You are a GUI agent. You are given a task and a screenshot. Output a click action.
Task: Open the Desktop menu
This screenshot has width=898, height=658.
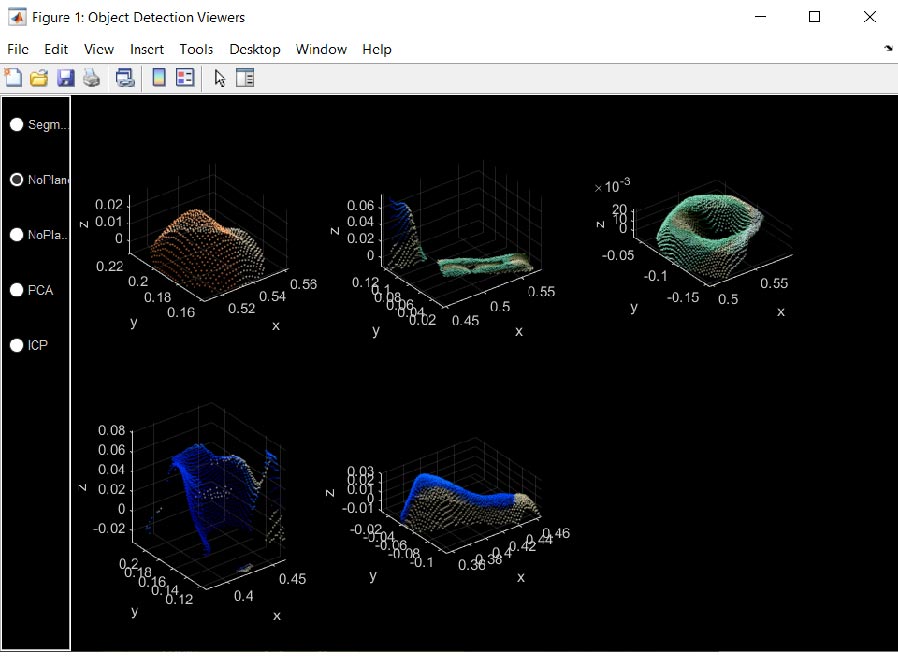coord(255,49)
